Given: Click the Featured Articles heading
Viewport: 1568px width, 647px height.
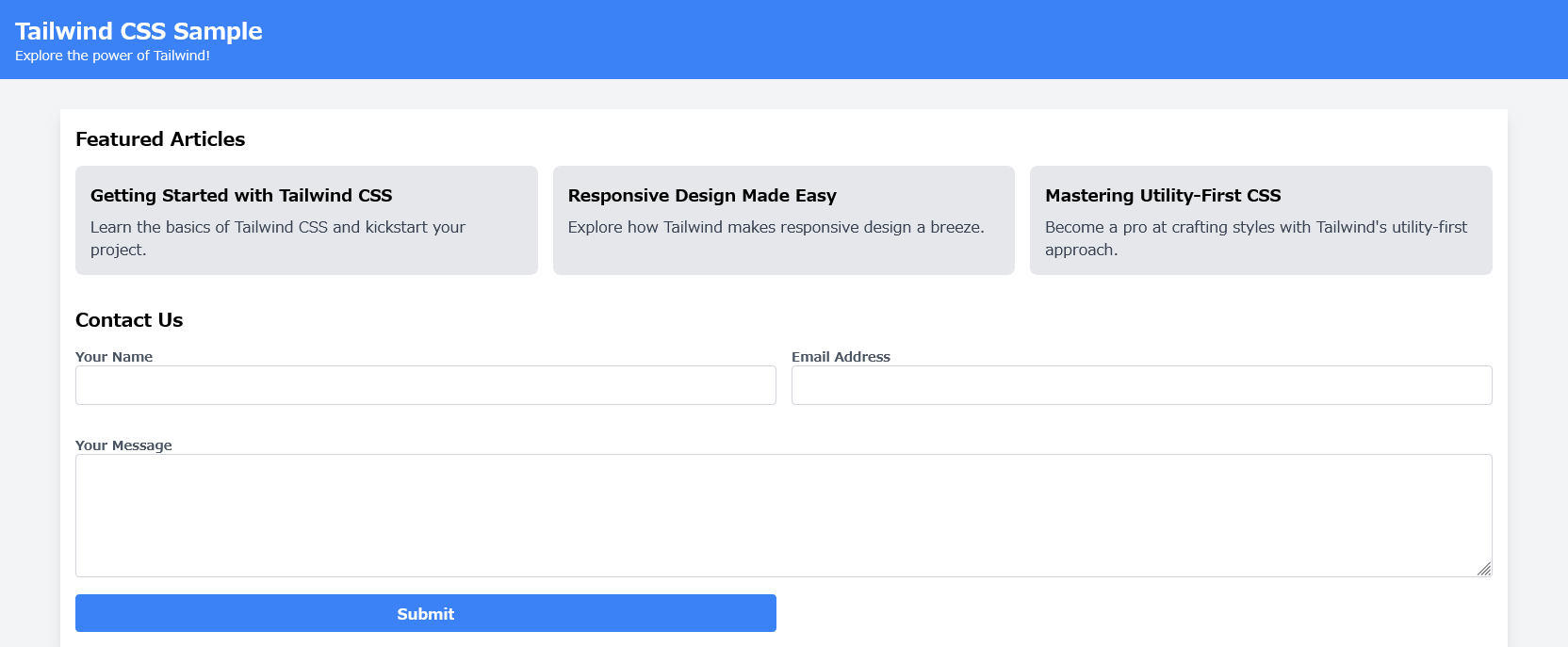Looking at the screenshot, I should (x=160, y=139).
